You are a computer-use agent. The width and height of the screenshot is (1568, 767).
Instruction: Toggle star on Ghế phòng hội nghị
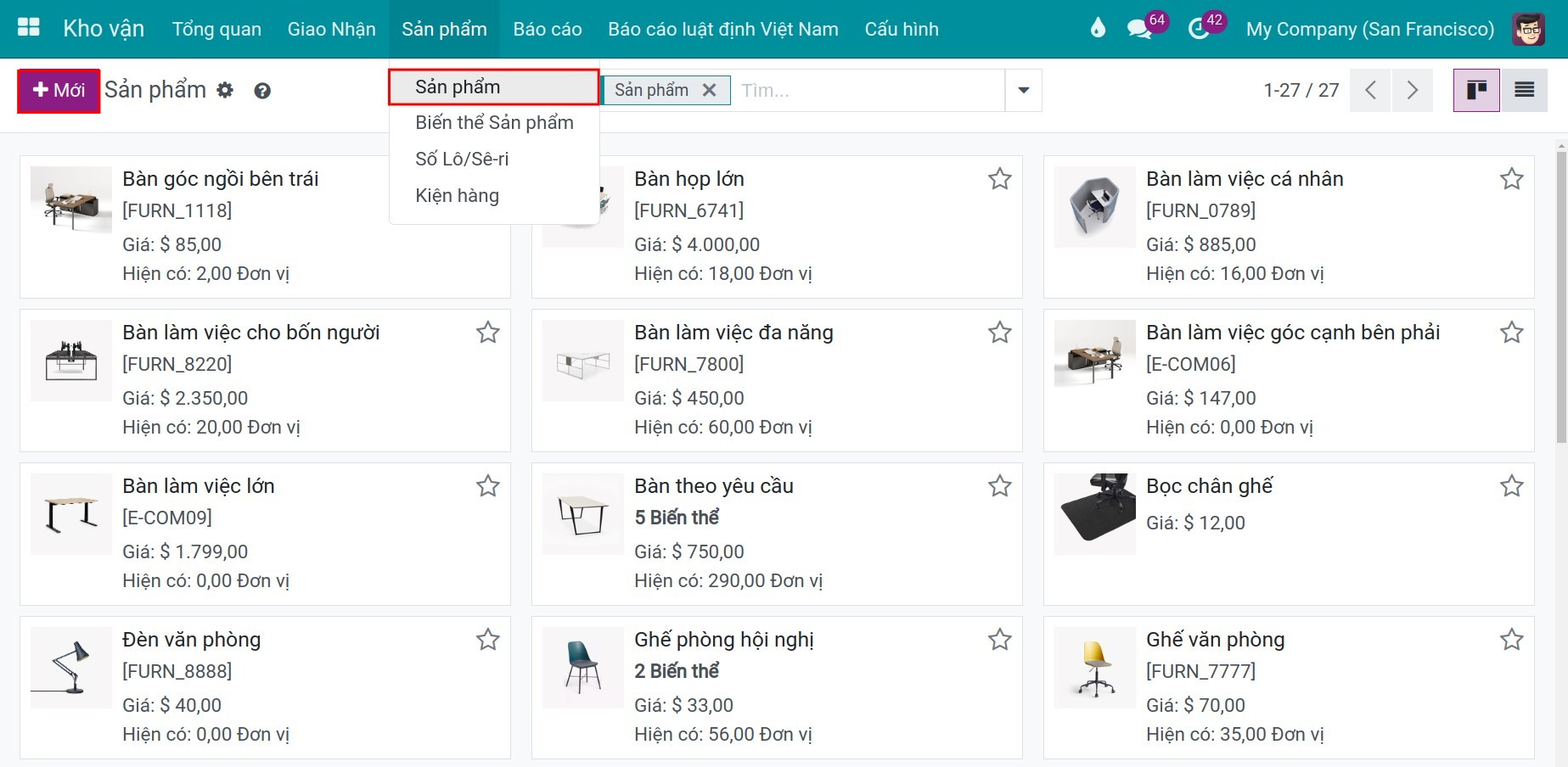[1000, 640]
